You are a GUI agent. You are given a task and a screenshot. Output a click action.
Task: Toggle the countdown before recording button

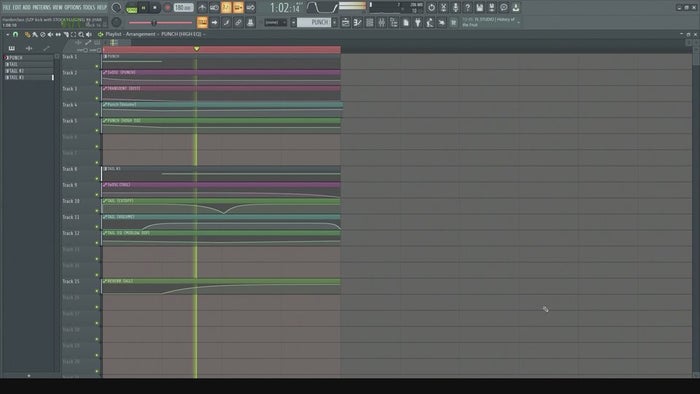(x=226, y=8)
